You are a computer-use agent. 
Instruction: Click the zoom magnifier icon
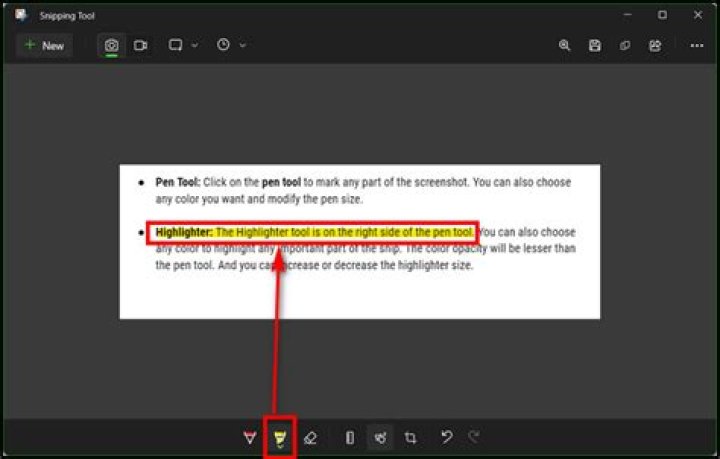click(565, 46)
